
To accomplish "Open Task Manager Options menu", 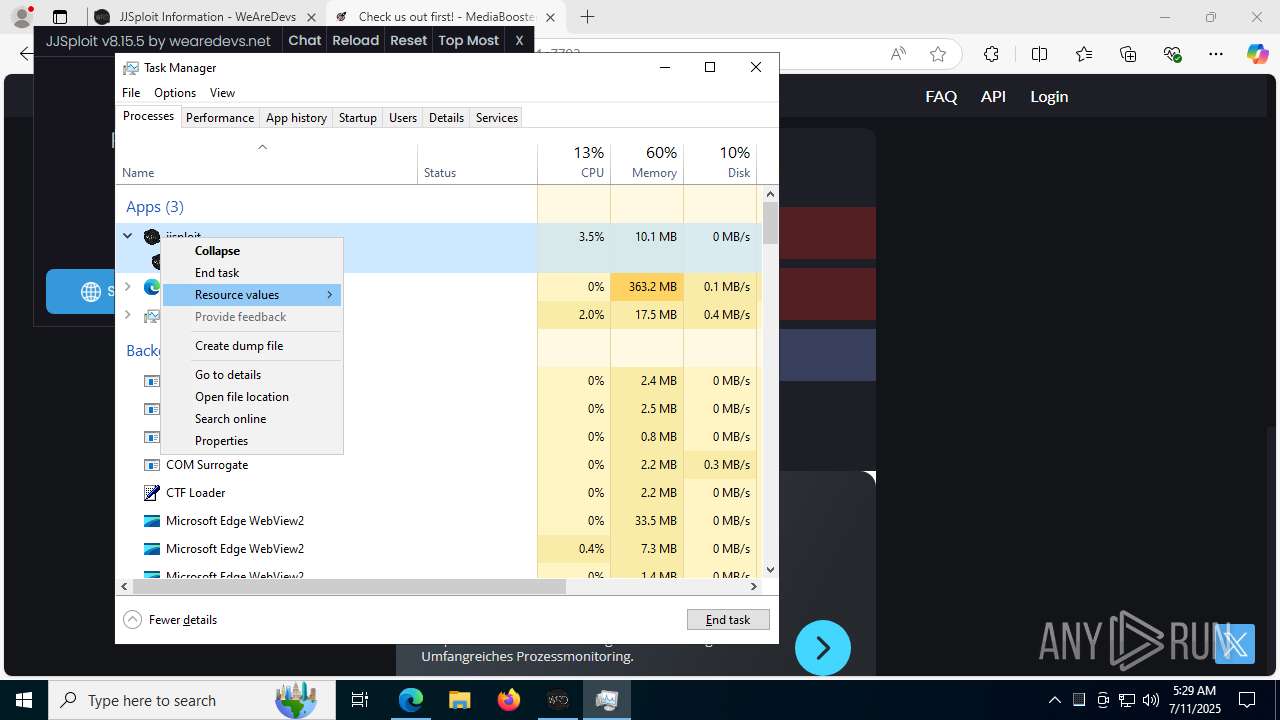I will [175, 93].
